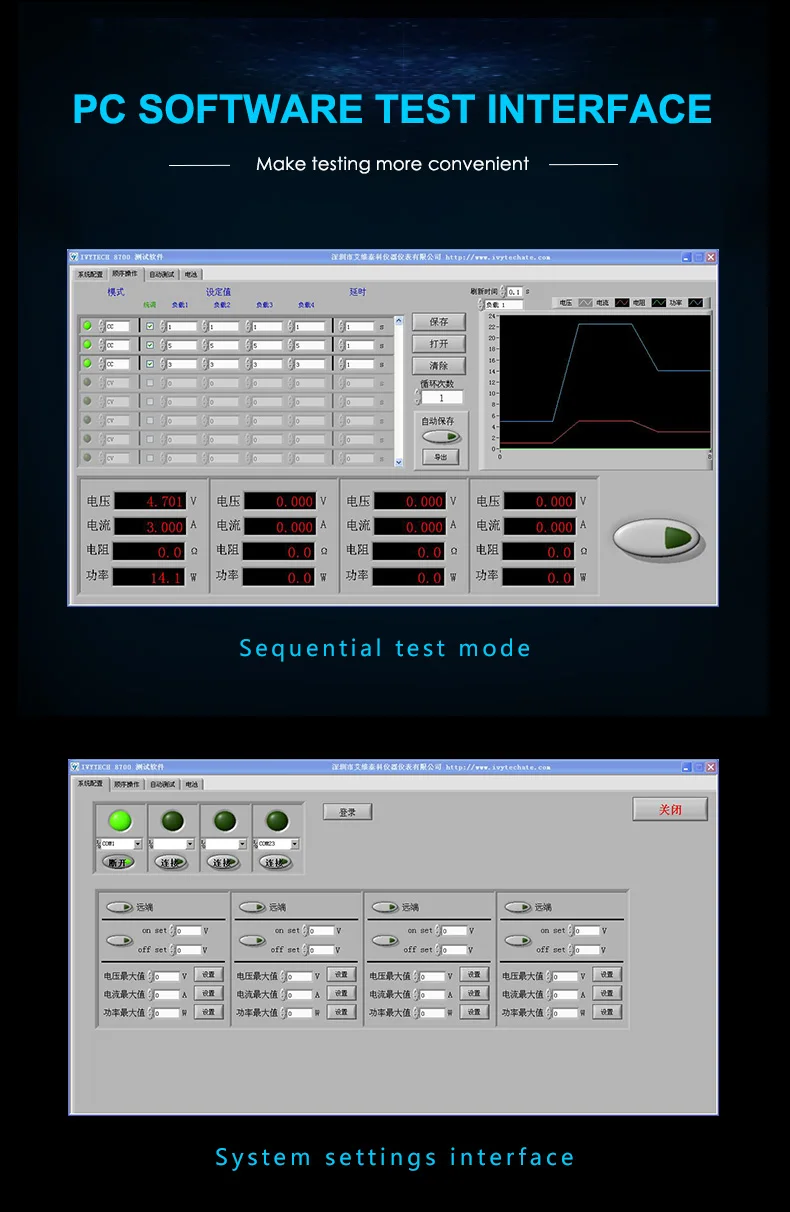Toggle the grey LED of the fourth sequence row
This screenshot has height=1212, width=790.
point(87,382)
